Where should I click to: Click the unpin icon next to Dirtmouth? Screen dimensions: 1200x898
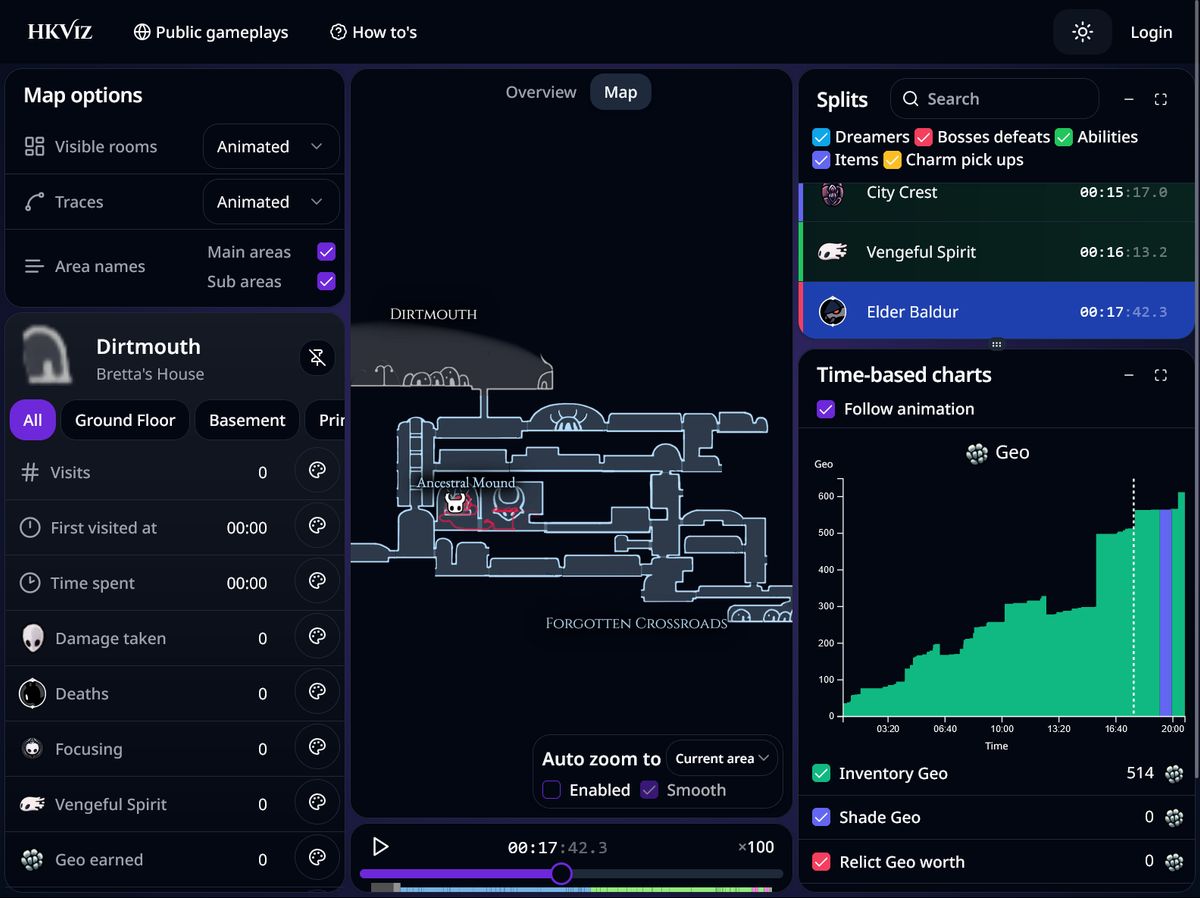click(x=317, y=358)
